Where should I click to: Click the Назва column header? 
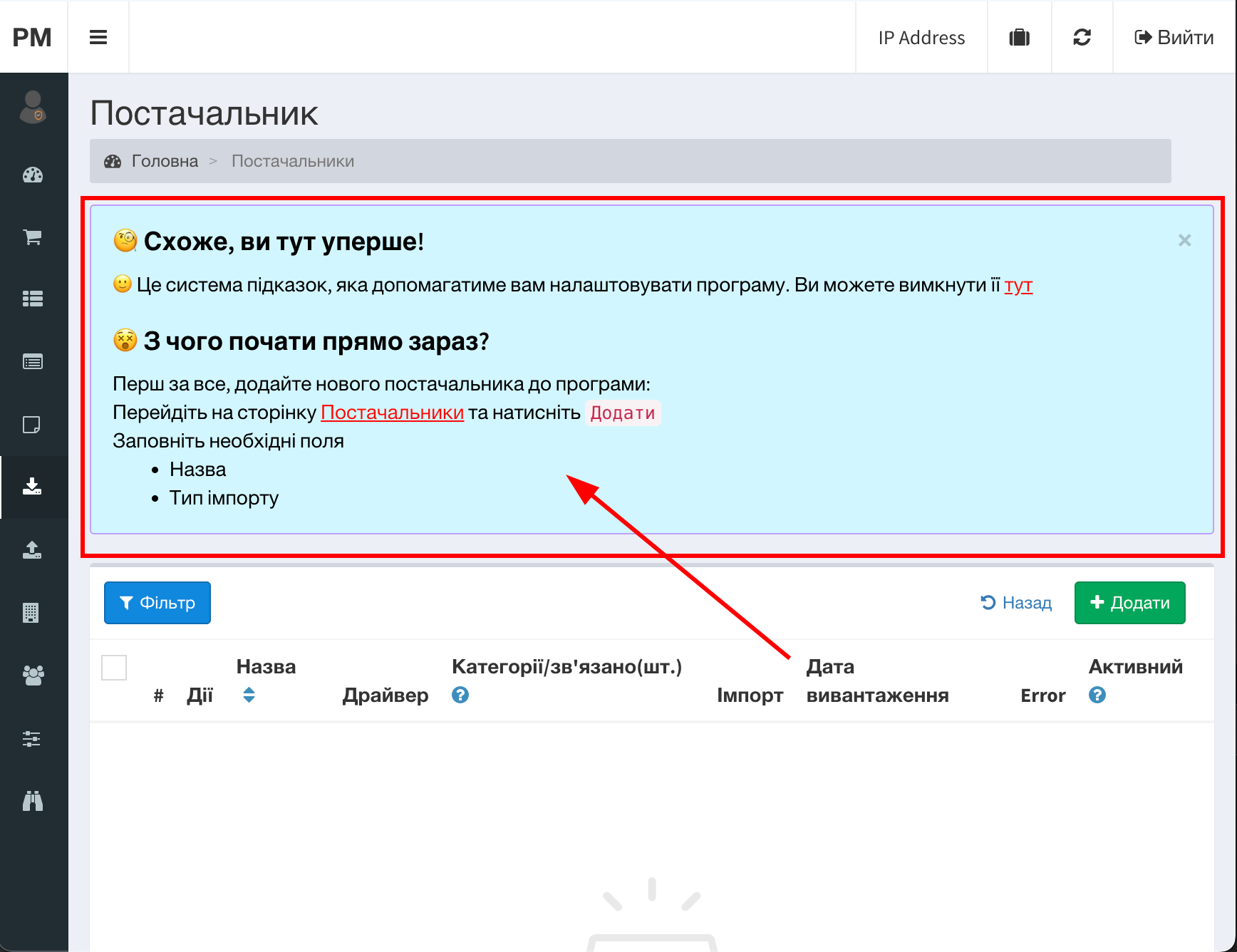point(266,667)
